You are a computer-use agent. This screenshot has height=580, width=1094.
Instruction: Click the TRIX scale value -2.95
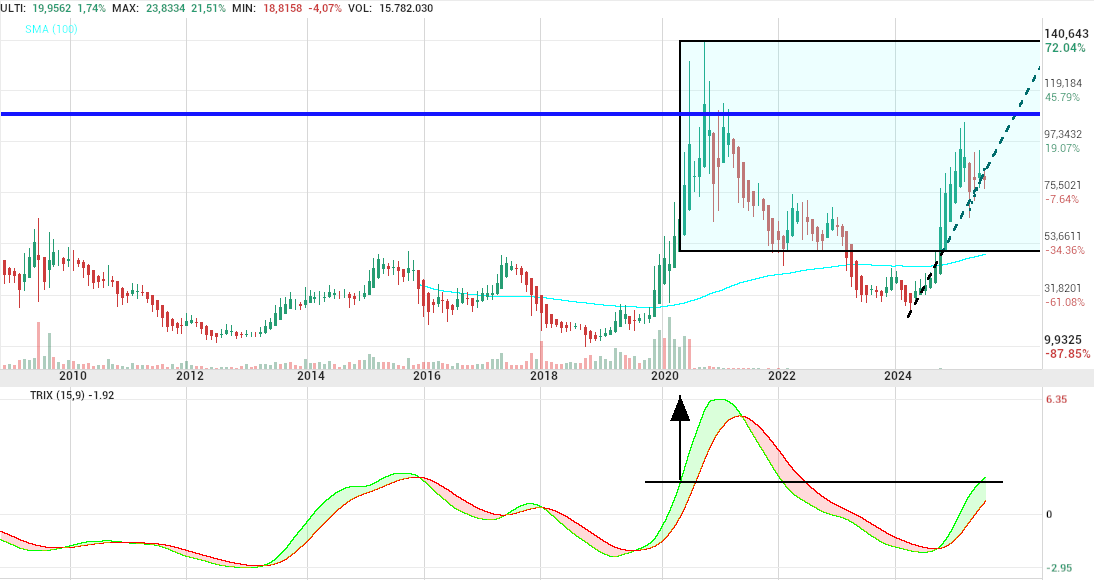pyautogui.click(x=1060, y=568)
